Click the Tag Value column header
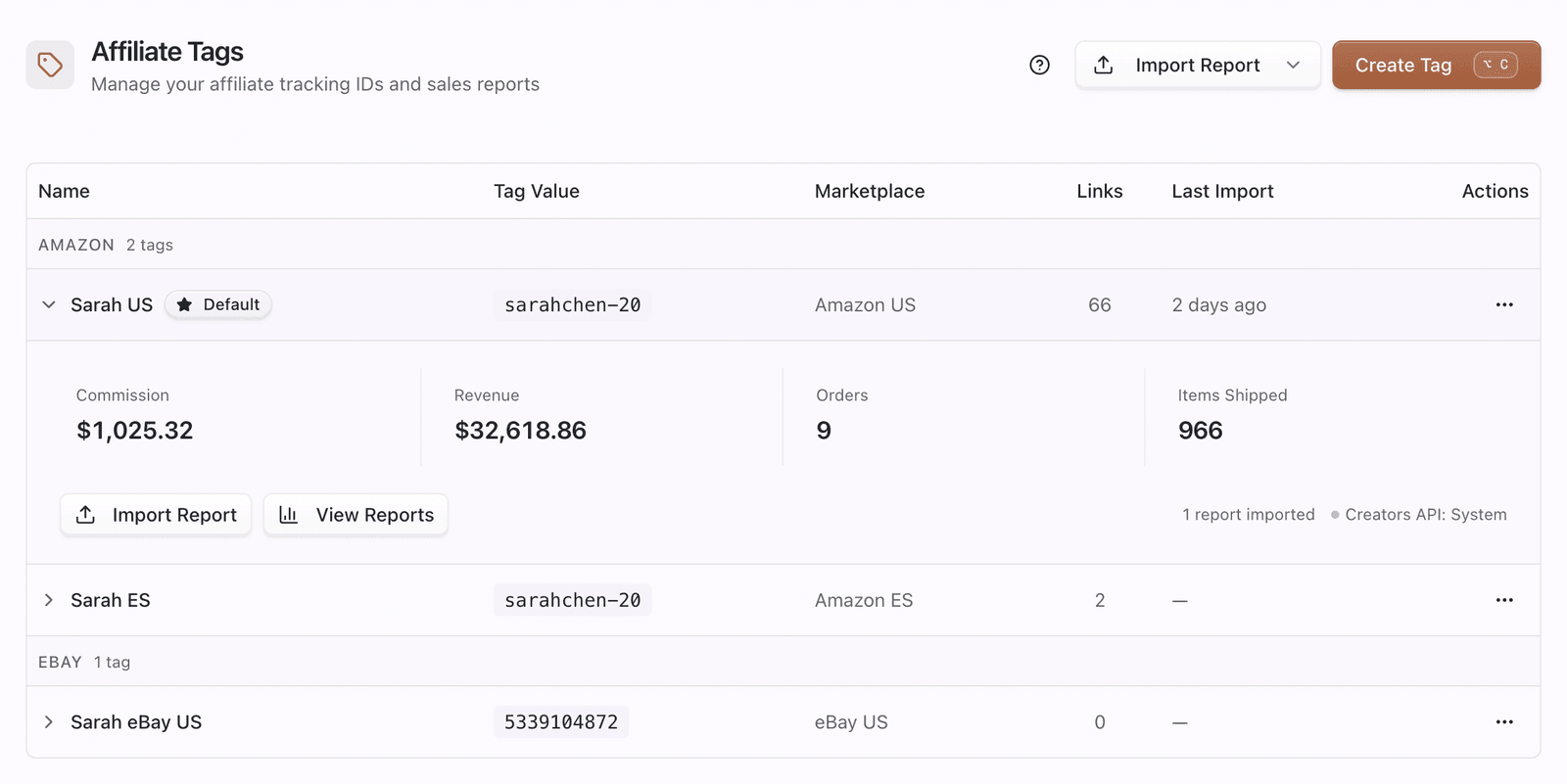The height and width of the screenshot is (784, 1567). [537, 191]
